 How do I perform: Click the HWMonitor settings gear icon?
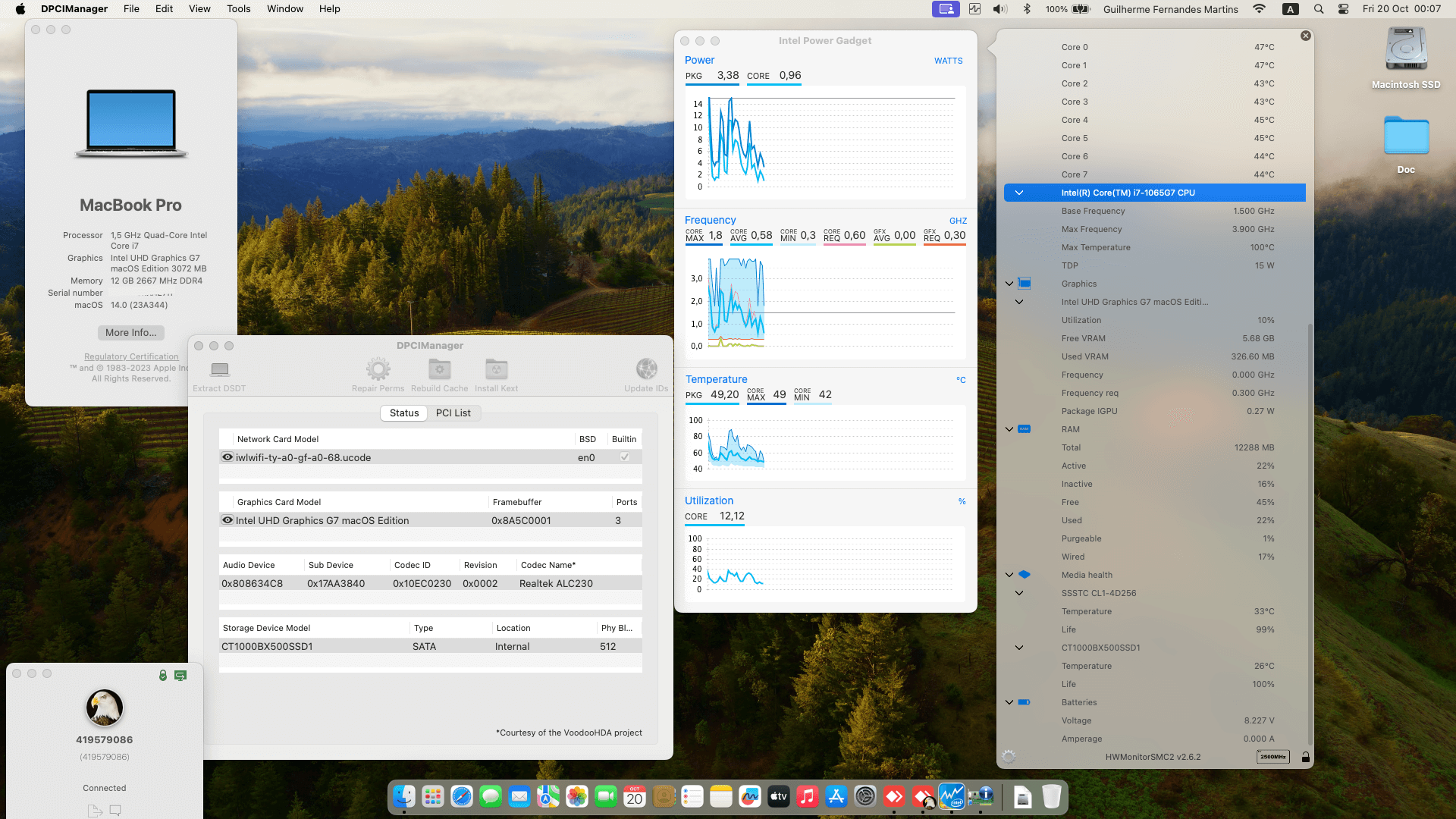click(x=1009, y=757)
